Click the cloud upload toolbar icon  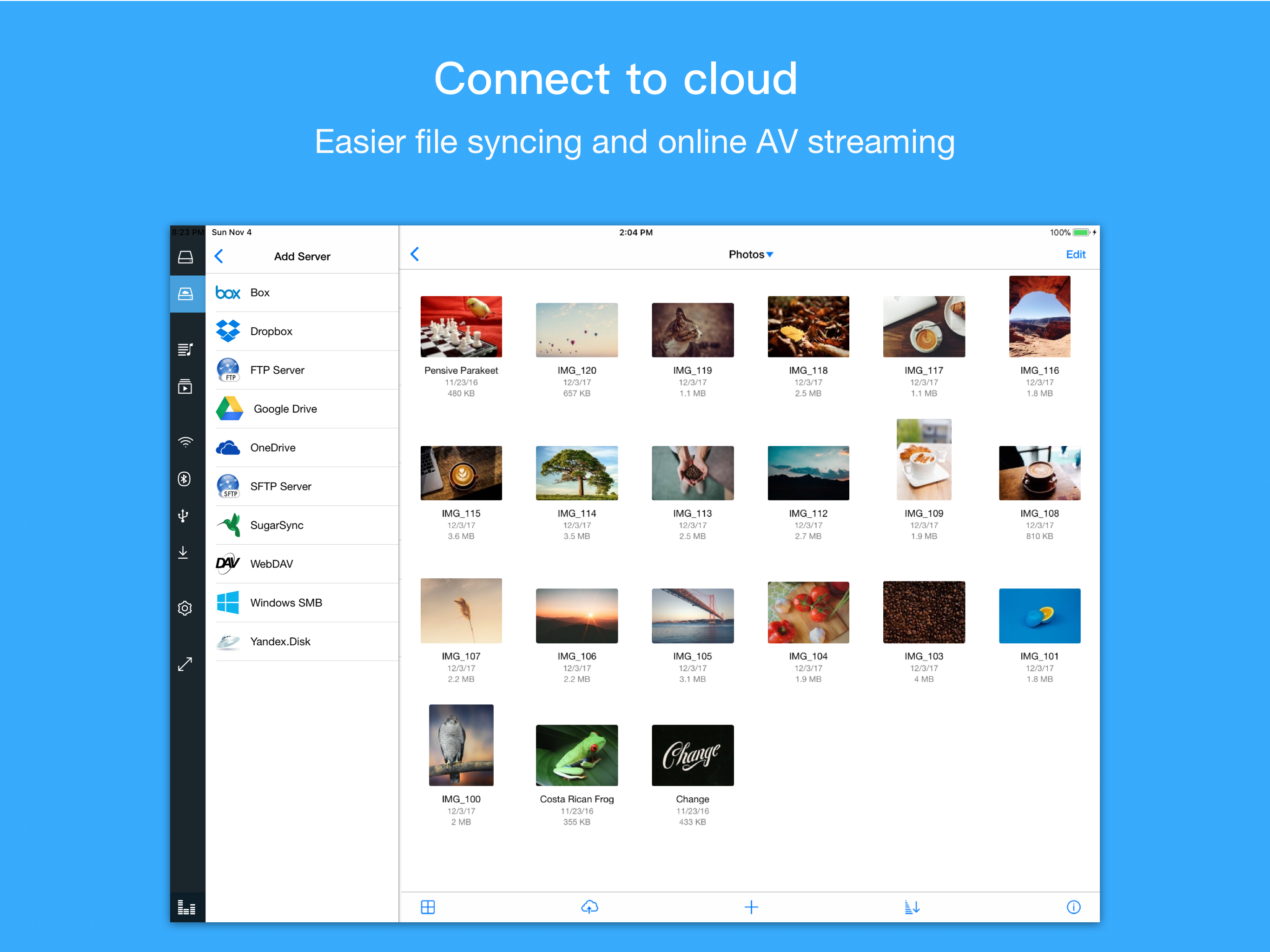589,906
